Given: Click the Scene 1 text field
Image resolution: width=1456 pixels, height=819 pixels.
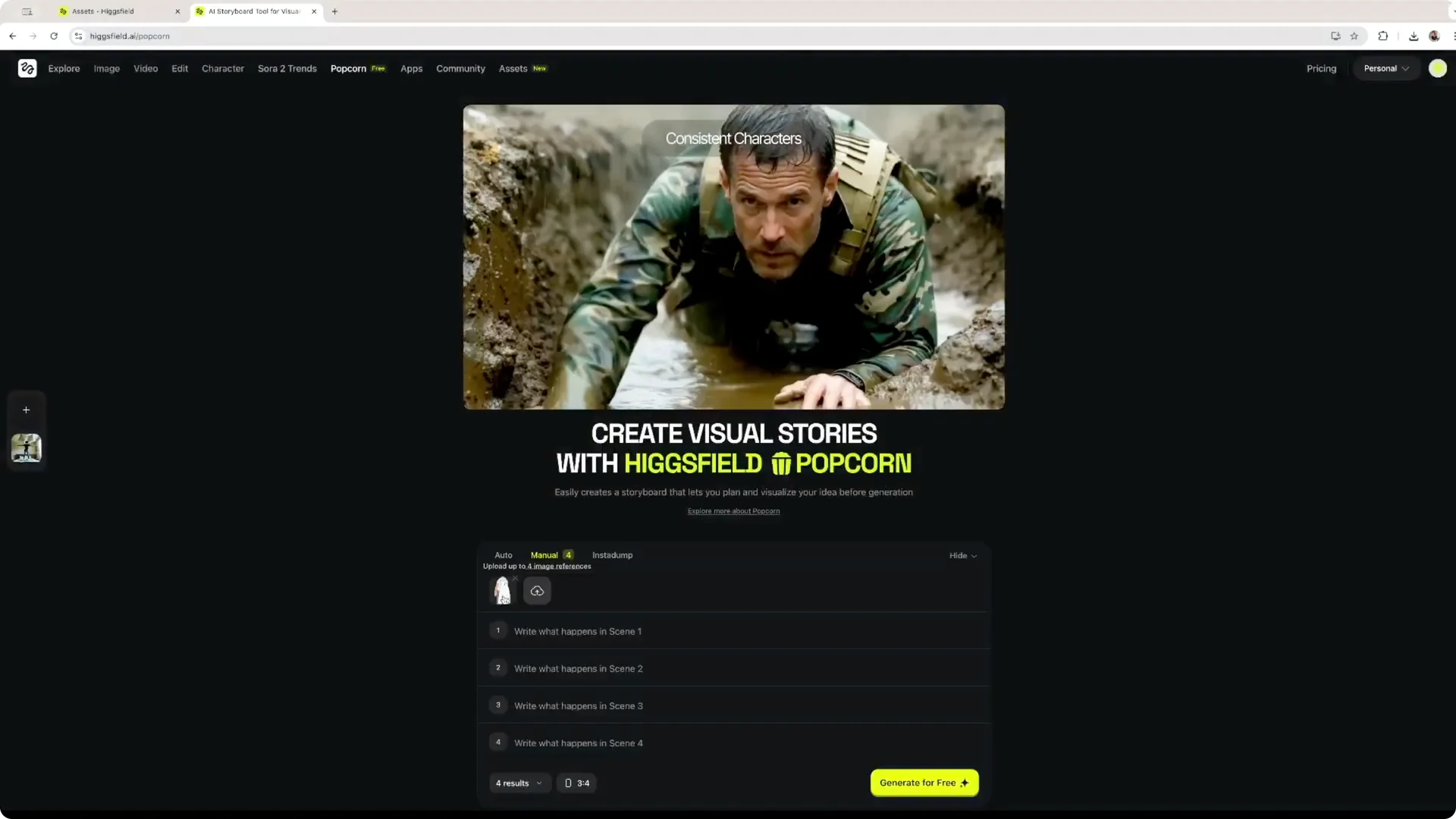Looking at the screenshot, I should coord(577,631).
